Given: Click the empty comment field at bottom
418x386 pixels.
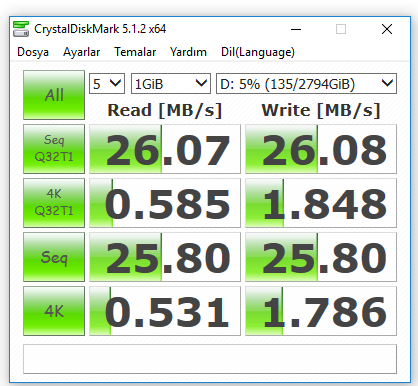Looking at the screenshot, I should [210, 359].
